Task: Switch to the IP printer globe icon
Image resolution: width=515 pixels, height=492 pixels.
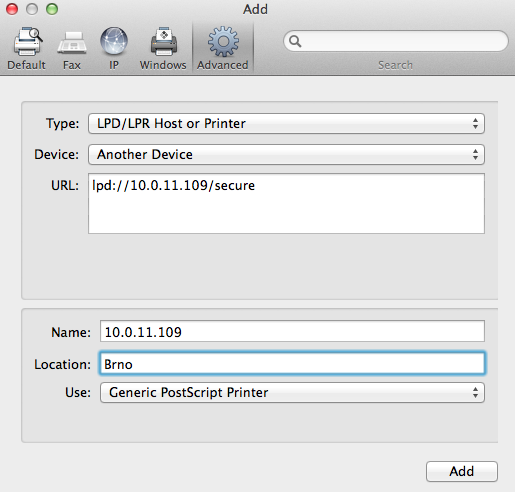Action: [114, 41]
